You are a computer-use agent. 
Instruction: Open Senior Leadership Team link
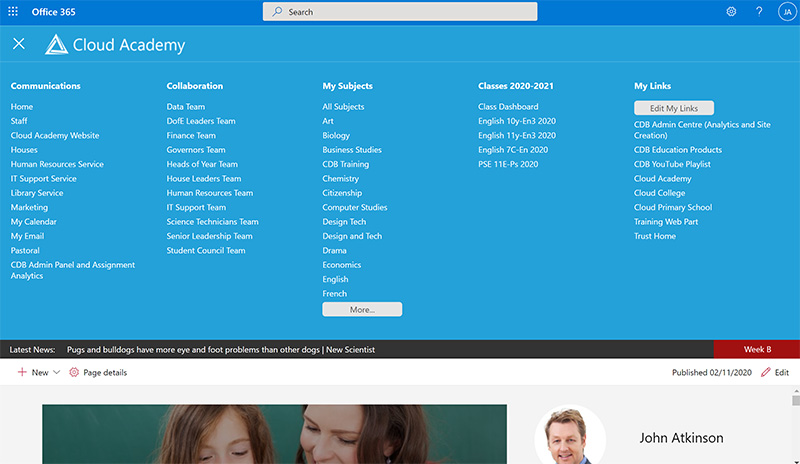209,236
